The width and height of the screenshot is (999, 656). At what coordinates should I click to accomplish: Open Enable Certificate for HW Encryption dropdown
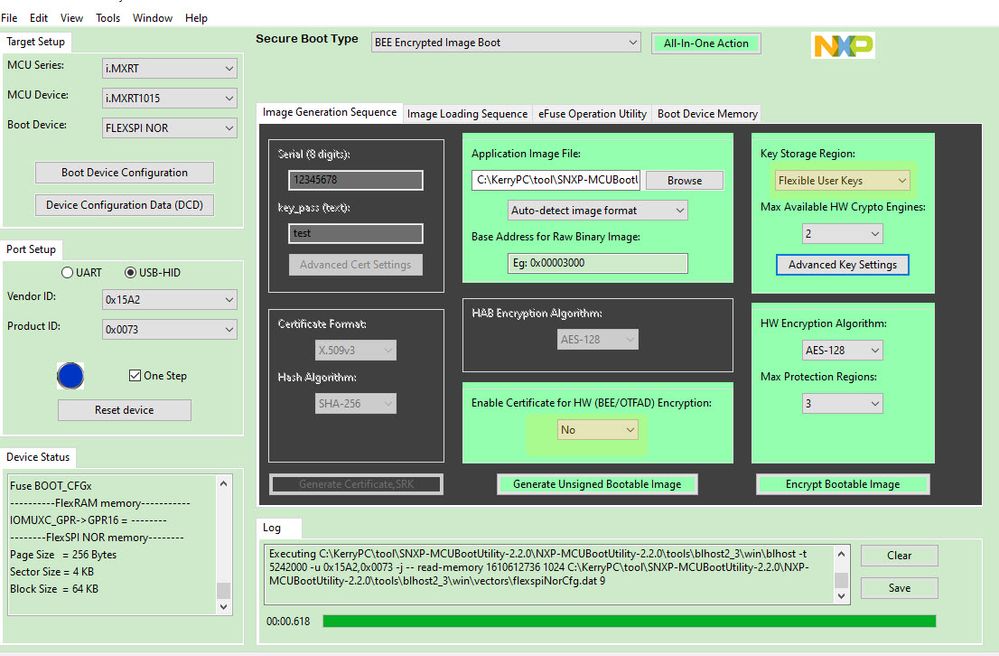597,430
